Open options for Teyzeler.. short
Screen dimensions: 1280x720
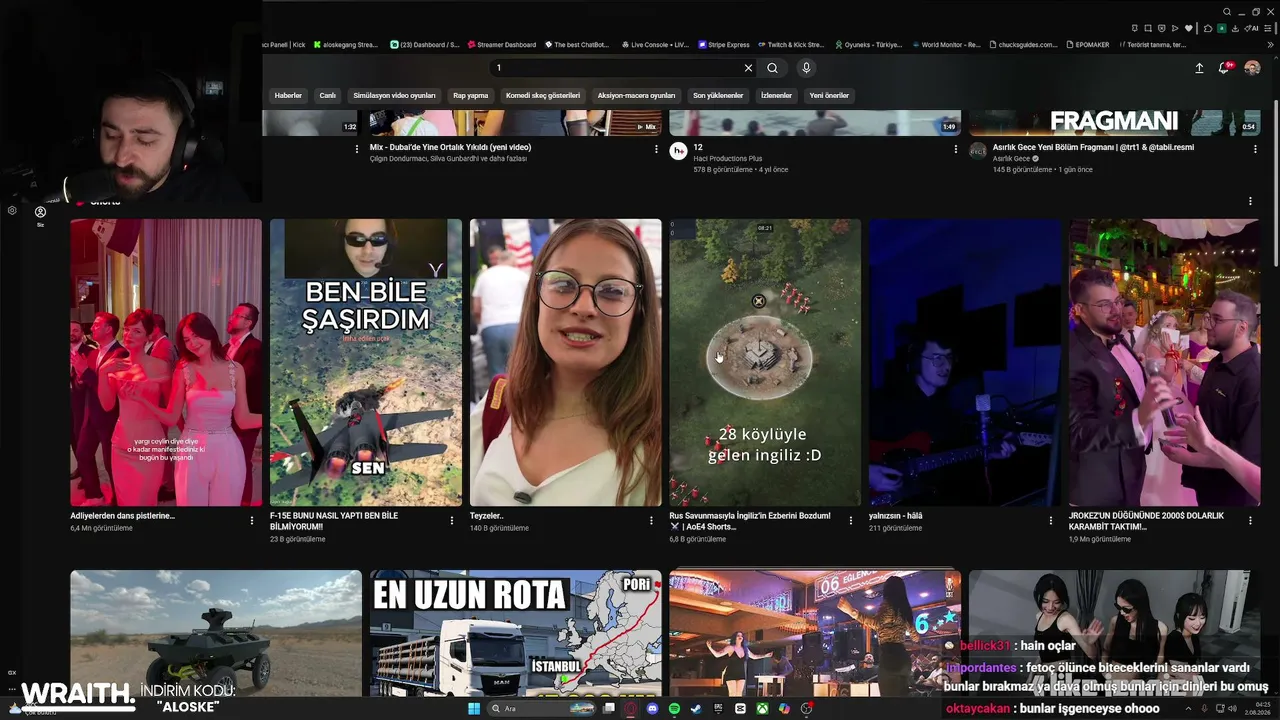pyautogui.click(x=652, y=520)
